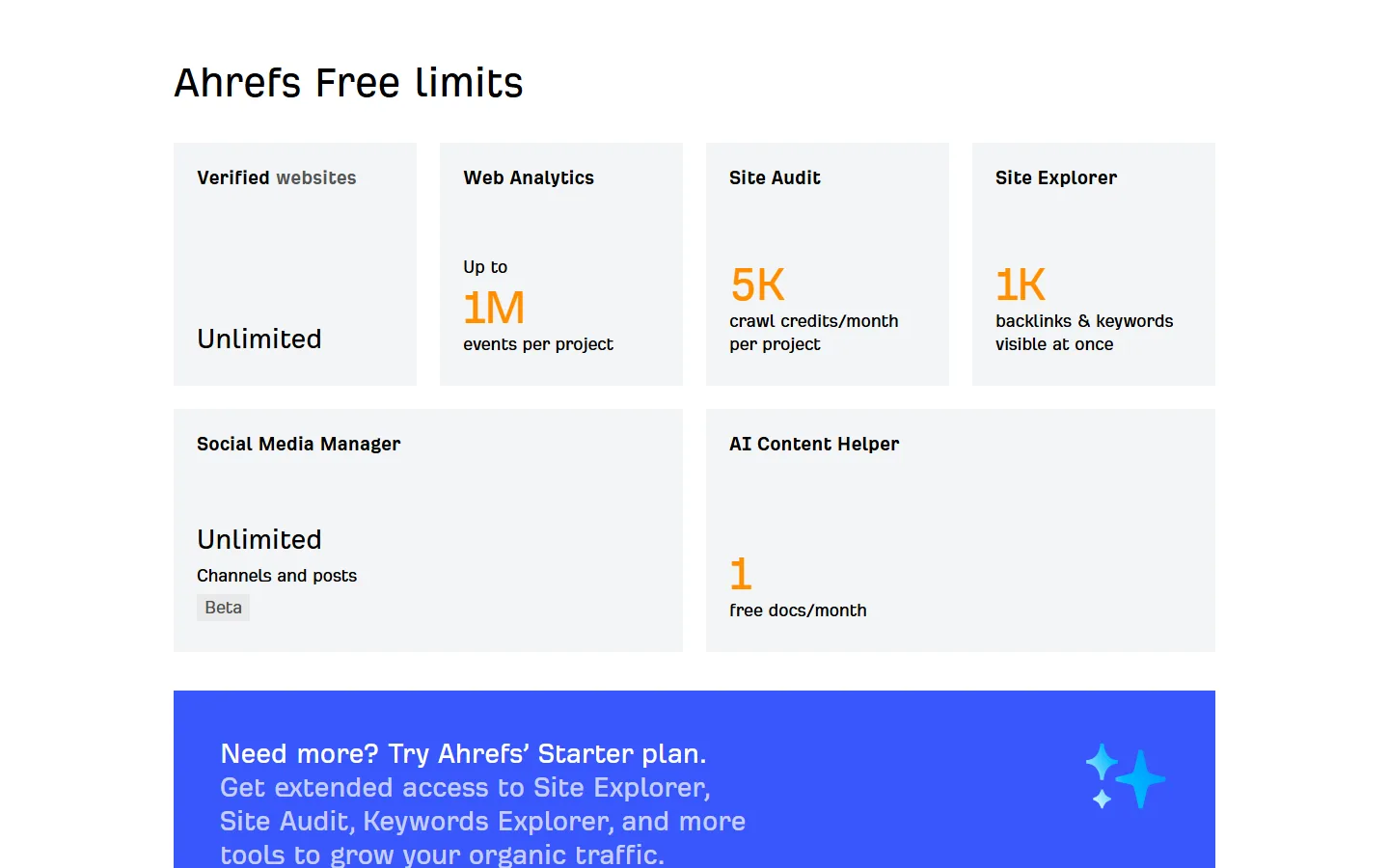Viewport: 1389px width, 868px height.
Task: Click the "Web Analytics" card title
Action: [529, 177]
